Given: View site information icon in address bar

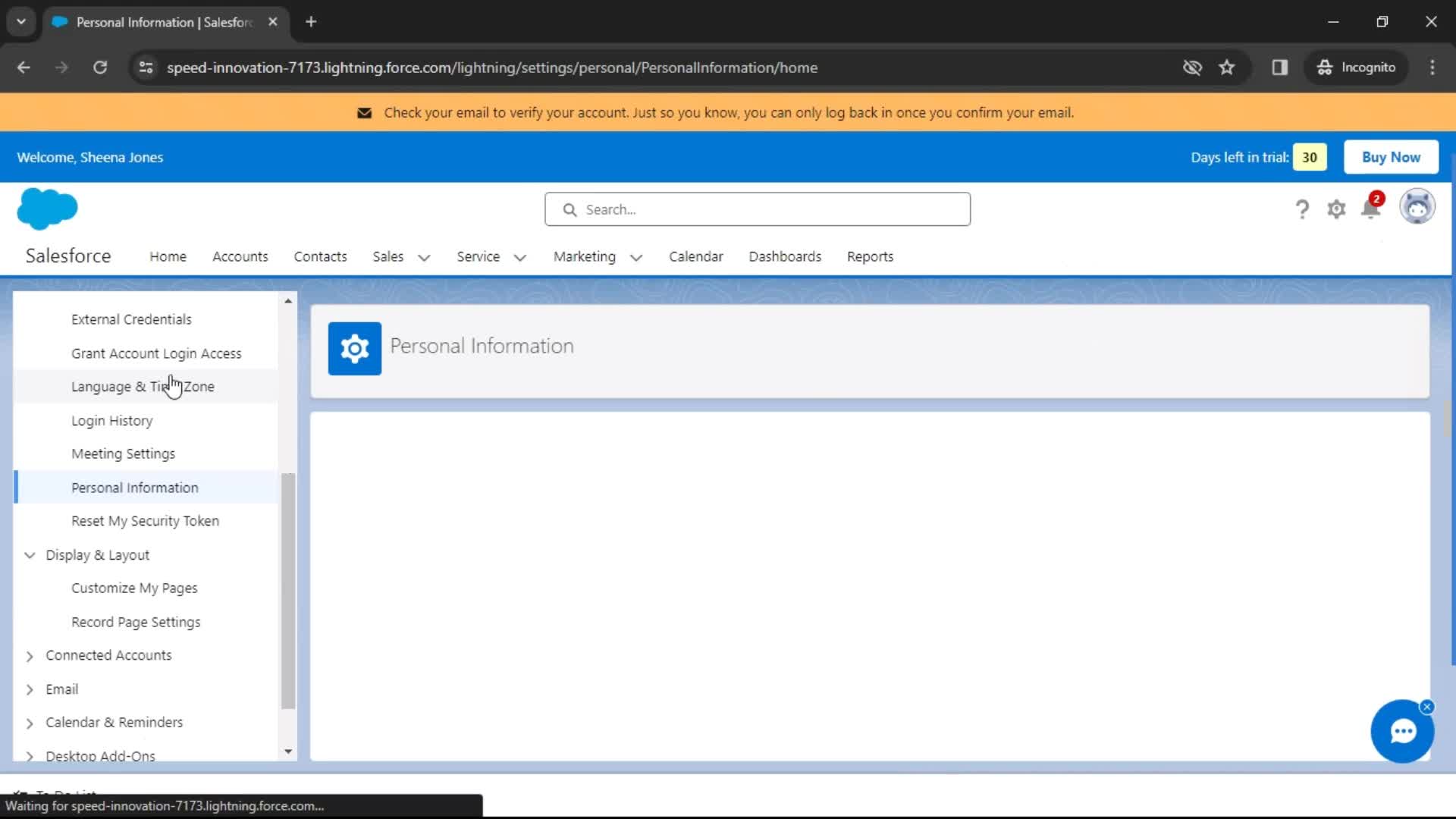Looking at the screenshot, I should point(146,67).
